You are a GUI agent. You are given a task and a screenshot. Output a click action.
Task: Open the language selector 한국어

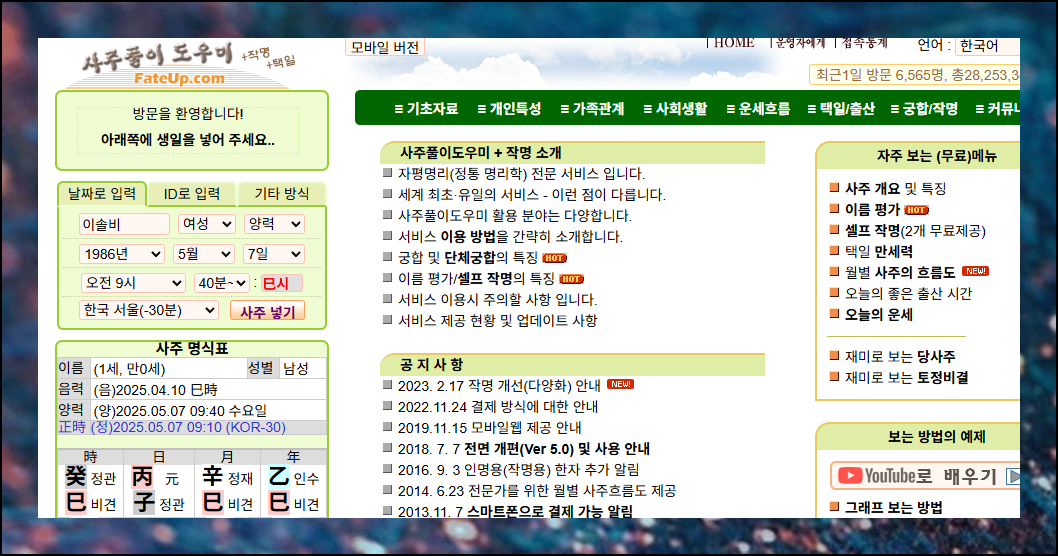click(x=987, y=45)
